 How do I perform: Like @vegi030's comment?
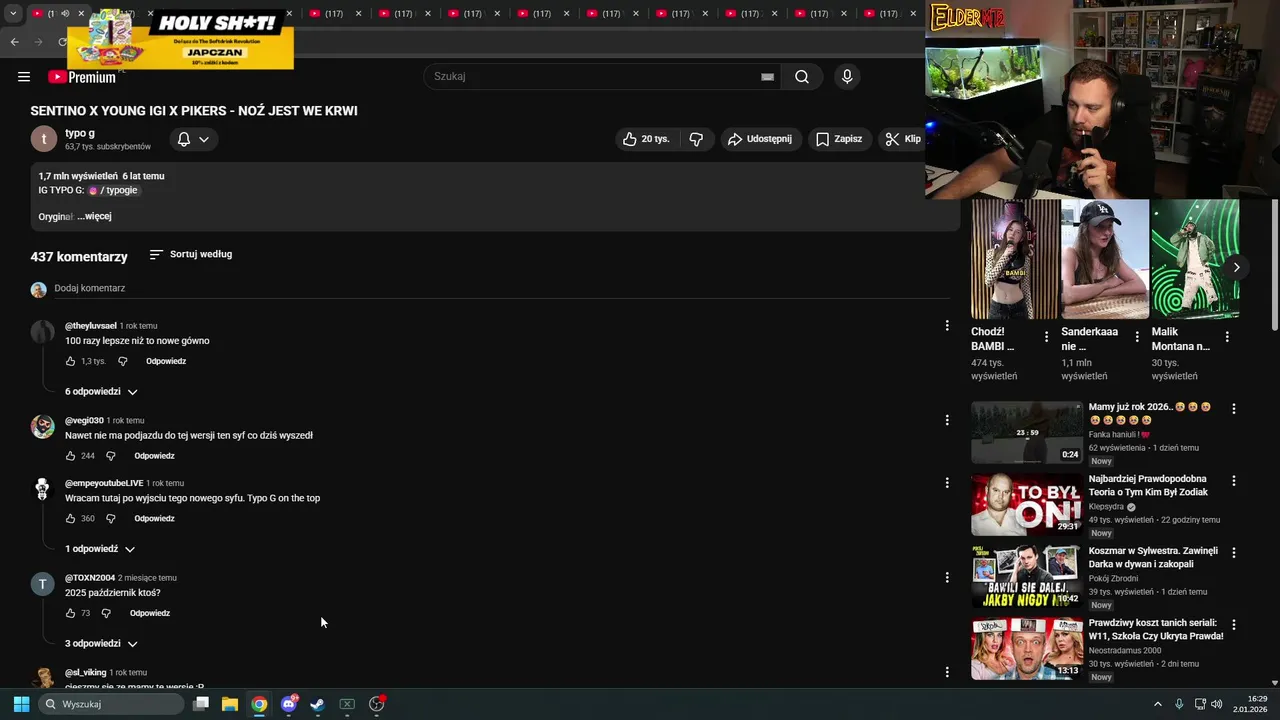(x=71, y=456)
